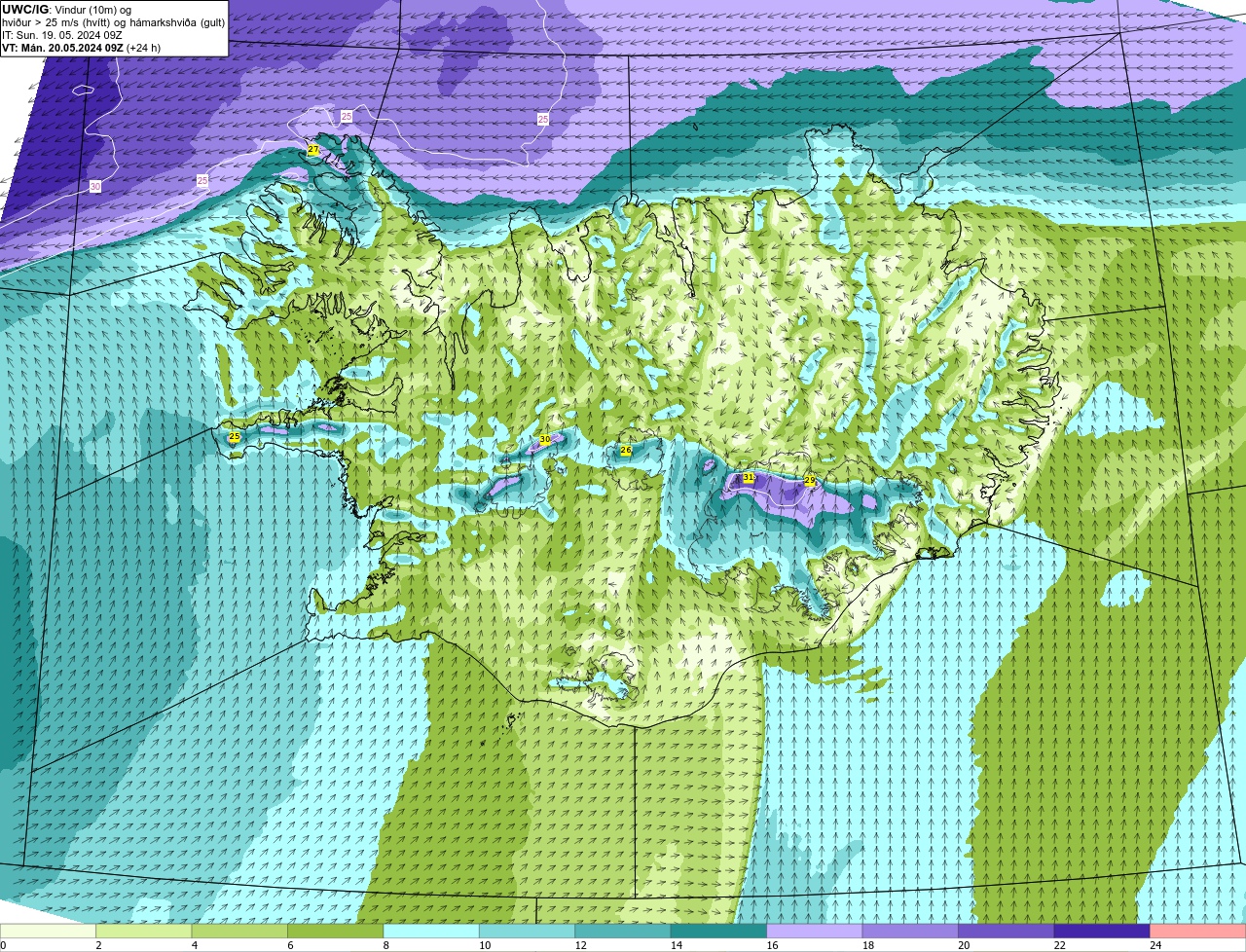Viewport: 1246px width, 952px height.
Task: Click the 2–4 m/s pale green legend swatch
Action: (x=144, y=931)
